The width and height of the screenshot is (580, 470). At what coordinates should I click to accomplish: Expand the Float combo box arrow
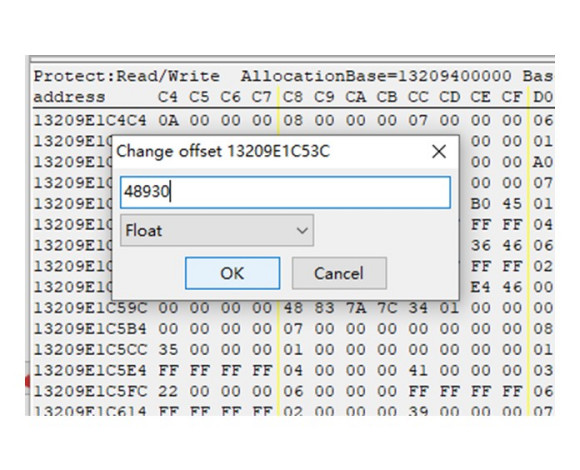point(302,230)
